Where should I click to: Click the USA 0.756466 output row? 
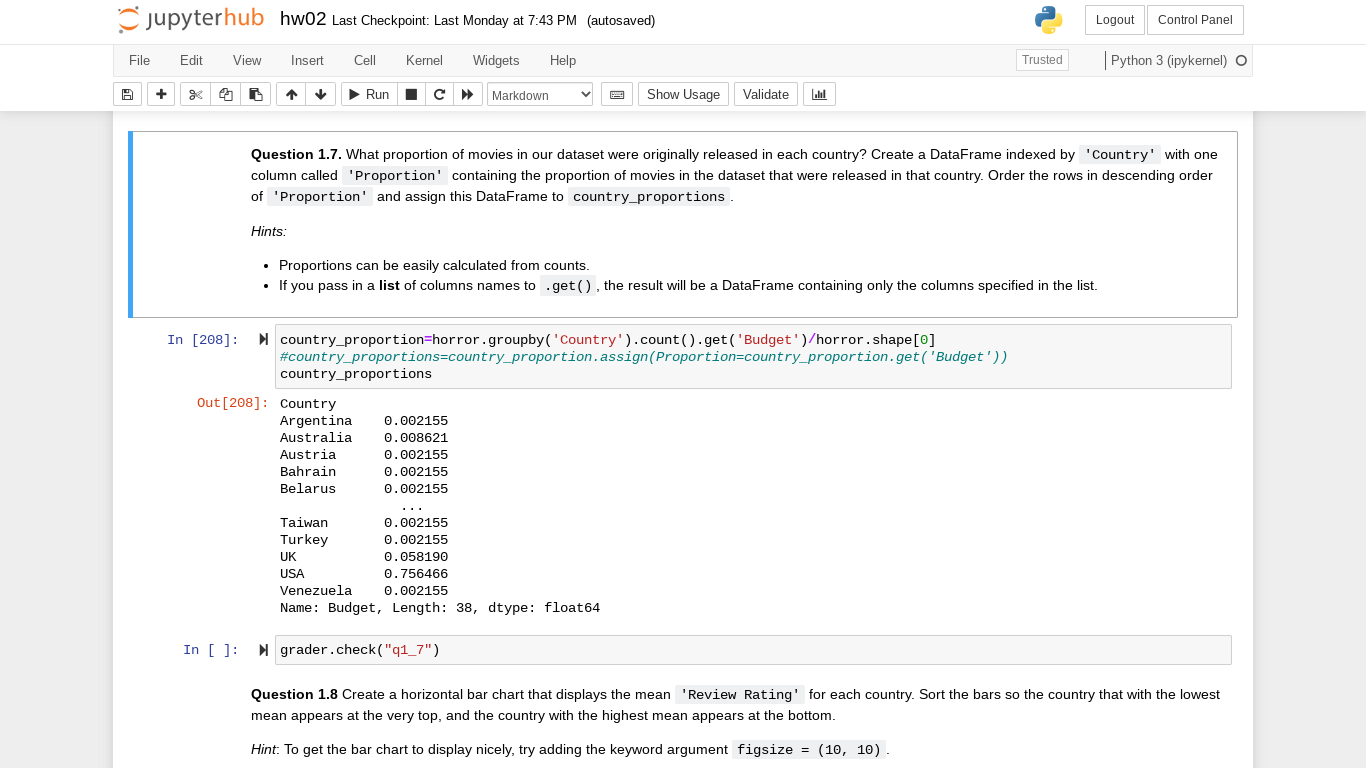coord(364,574)
